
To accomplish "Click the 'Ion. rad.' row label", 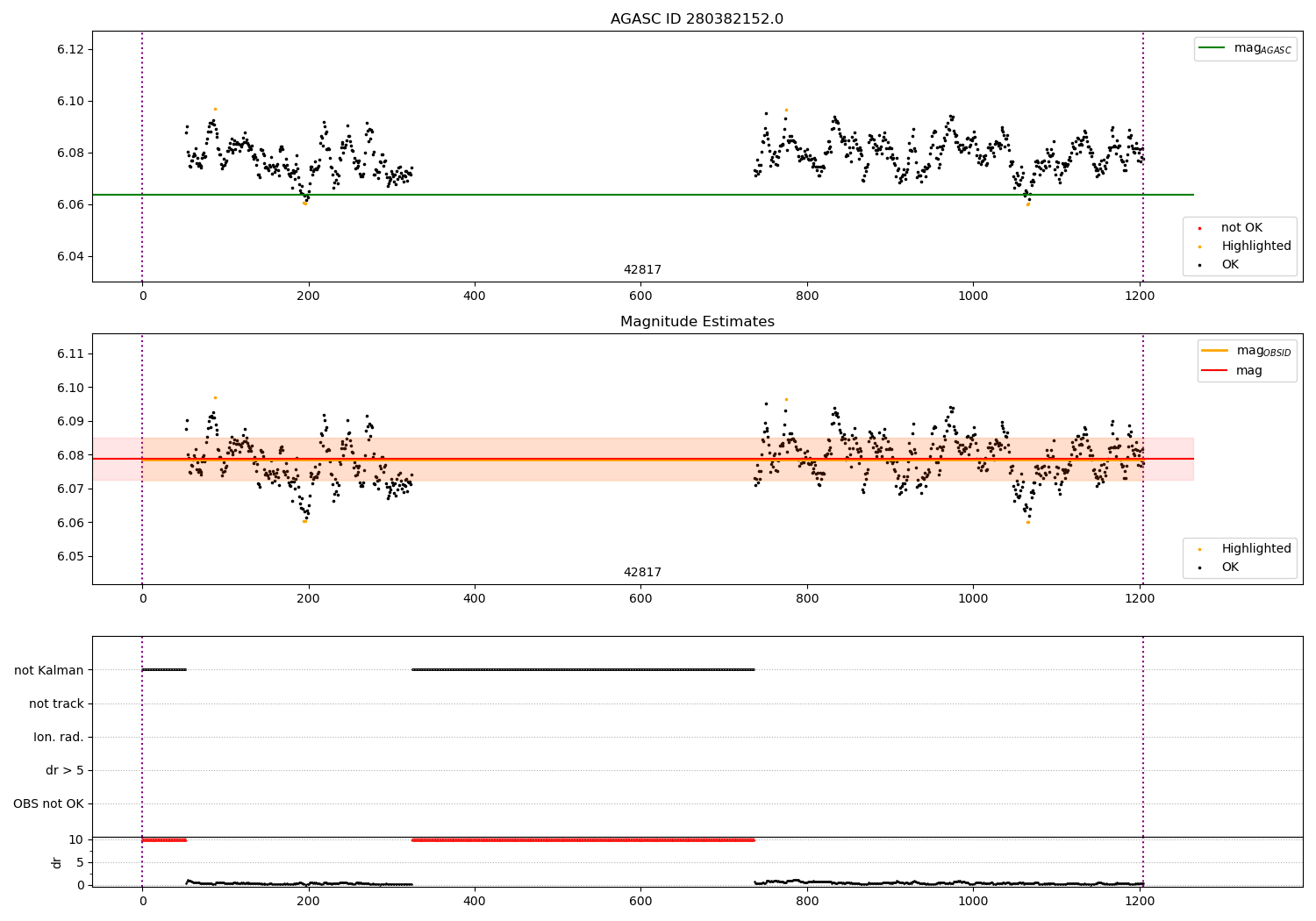I will (59, 737).
